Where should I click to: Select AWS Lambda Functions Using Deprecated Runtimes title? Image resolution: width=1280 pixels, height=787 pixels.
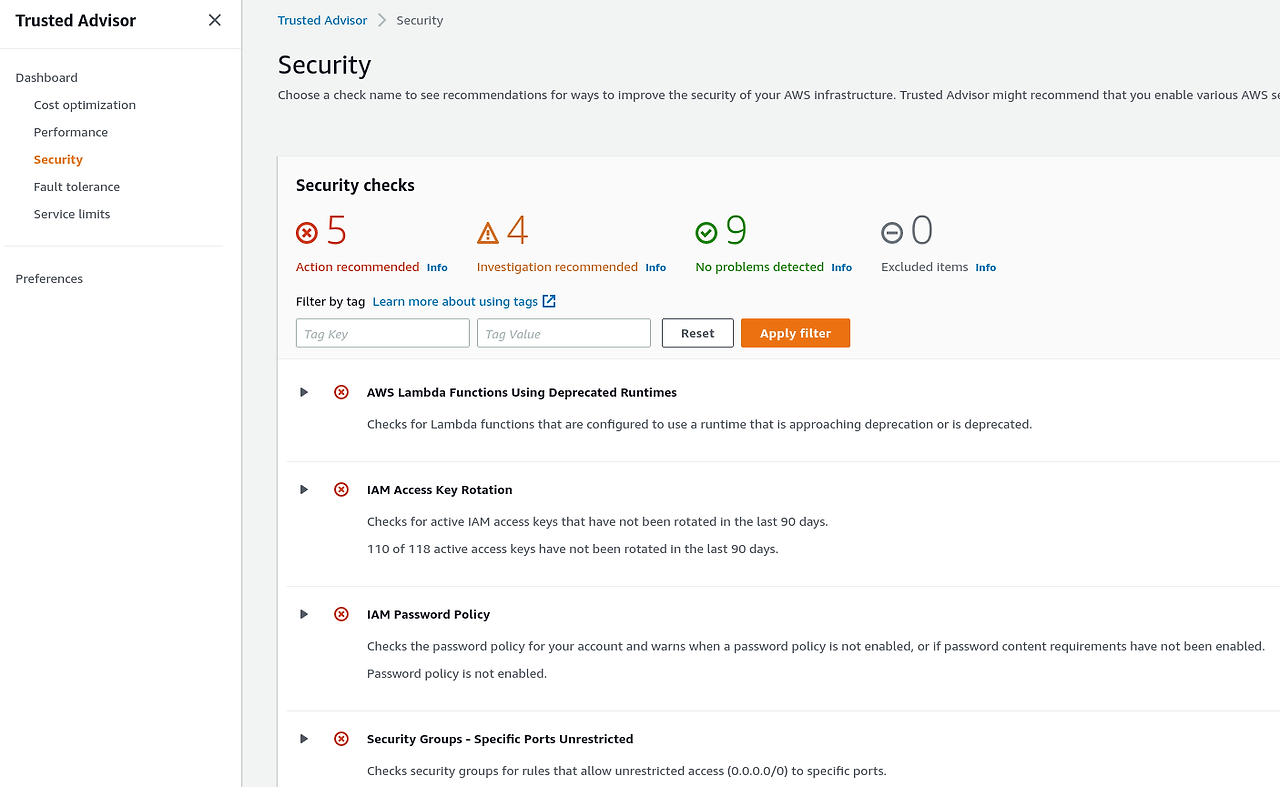point(522,393)
